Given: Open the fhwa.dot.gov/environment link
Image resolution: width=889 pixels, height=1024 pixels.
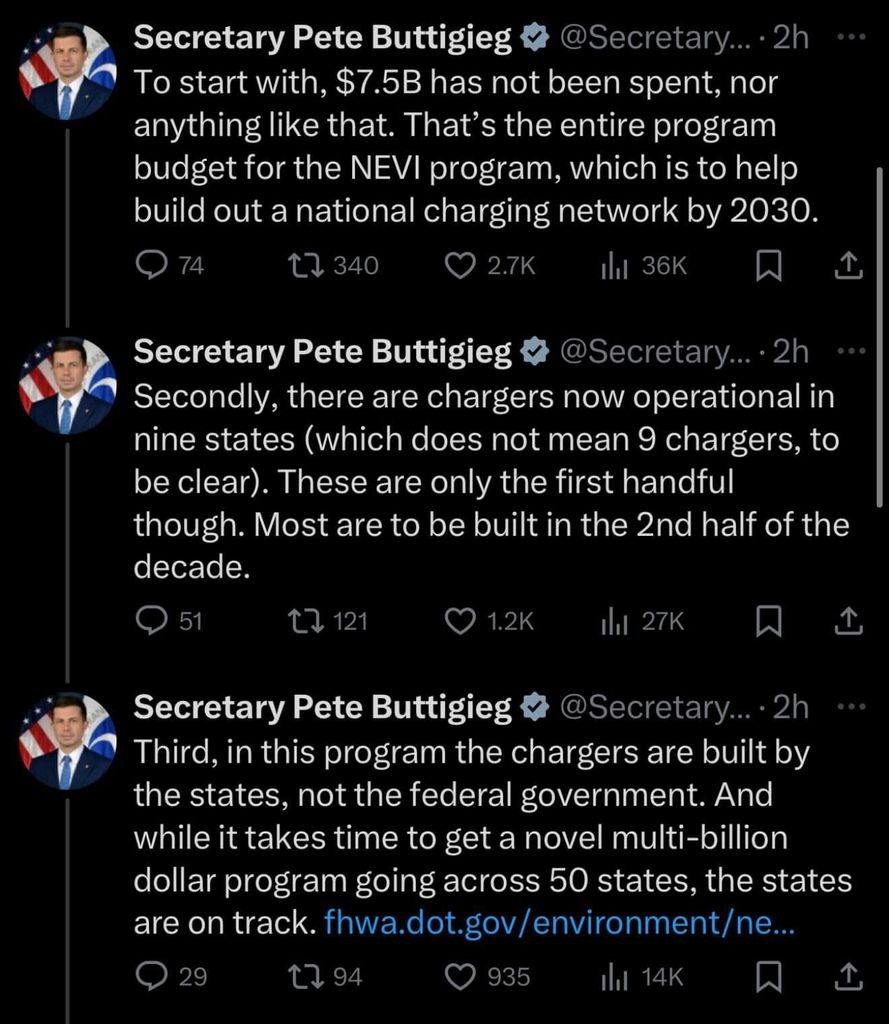Looking at the screenshot, I should coord(559,922).
